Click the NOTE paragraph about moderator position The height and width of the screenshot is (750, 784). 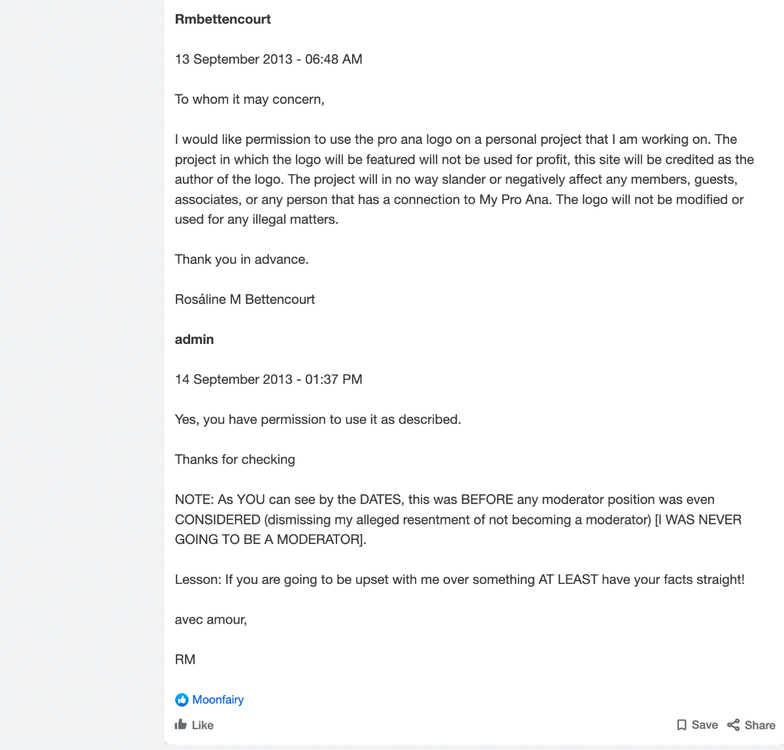458,520
